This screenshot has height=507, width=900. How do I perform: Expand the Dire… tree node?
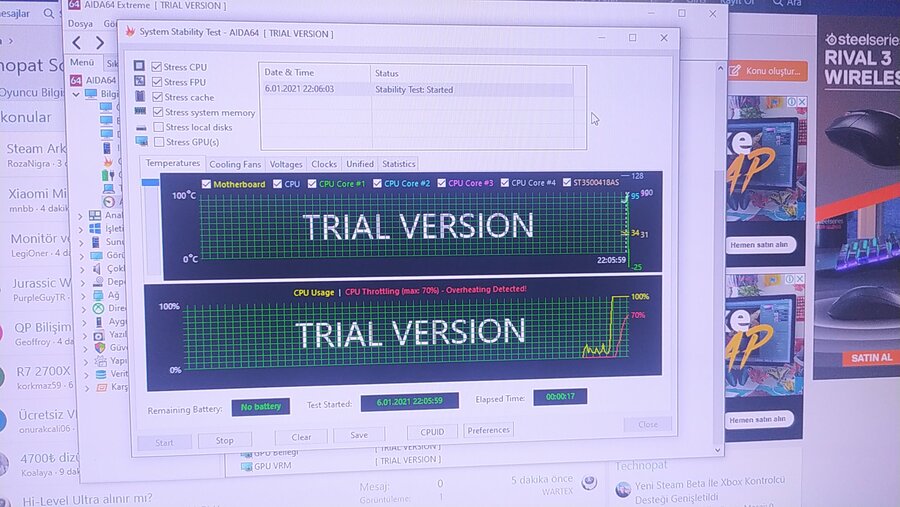click(x=84, y=309)
